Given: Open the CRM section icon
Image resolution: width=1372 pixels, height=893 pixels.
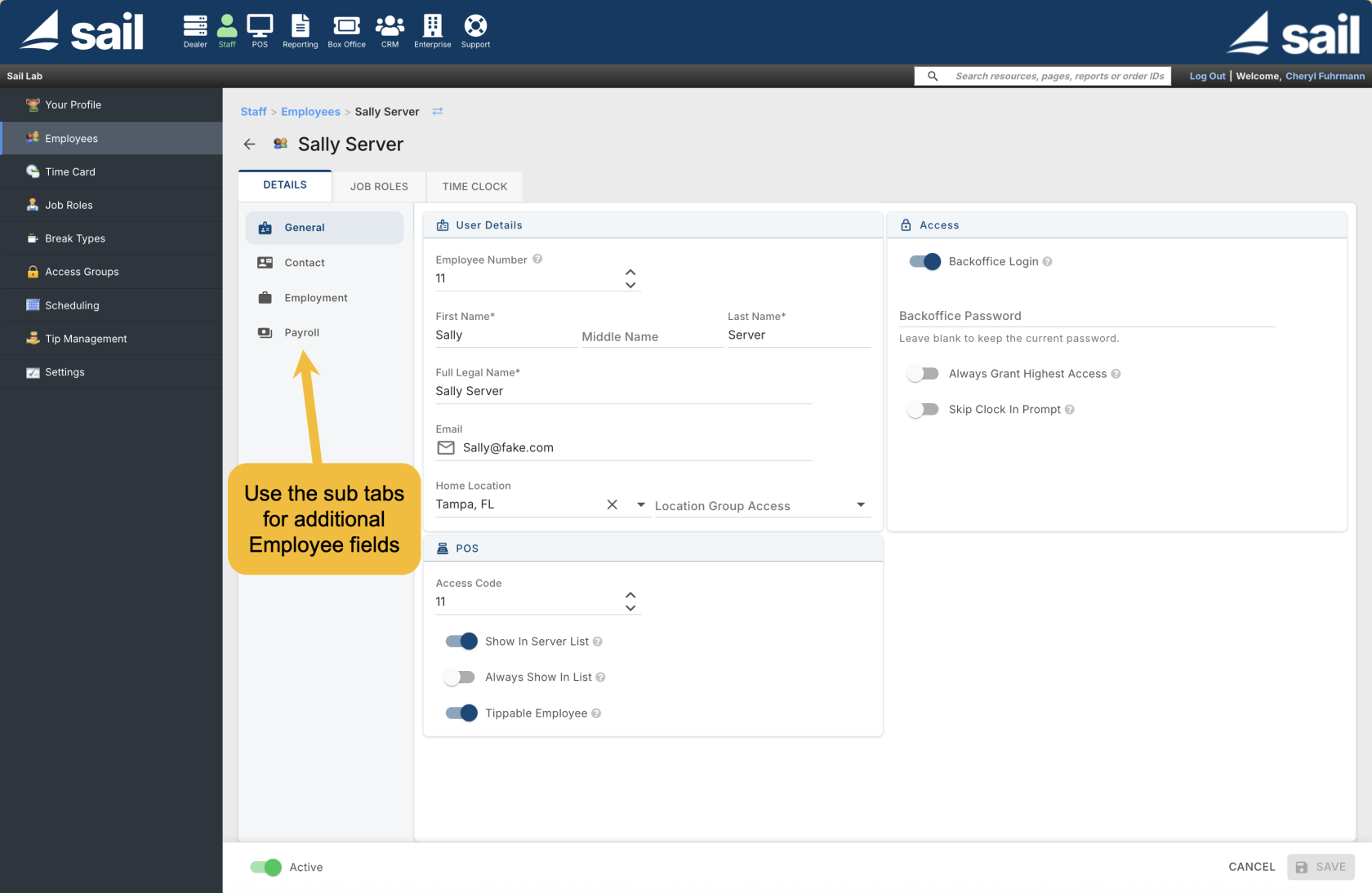Looking at the screenshot, I should pos(390,31).
